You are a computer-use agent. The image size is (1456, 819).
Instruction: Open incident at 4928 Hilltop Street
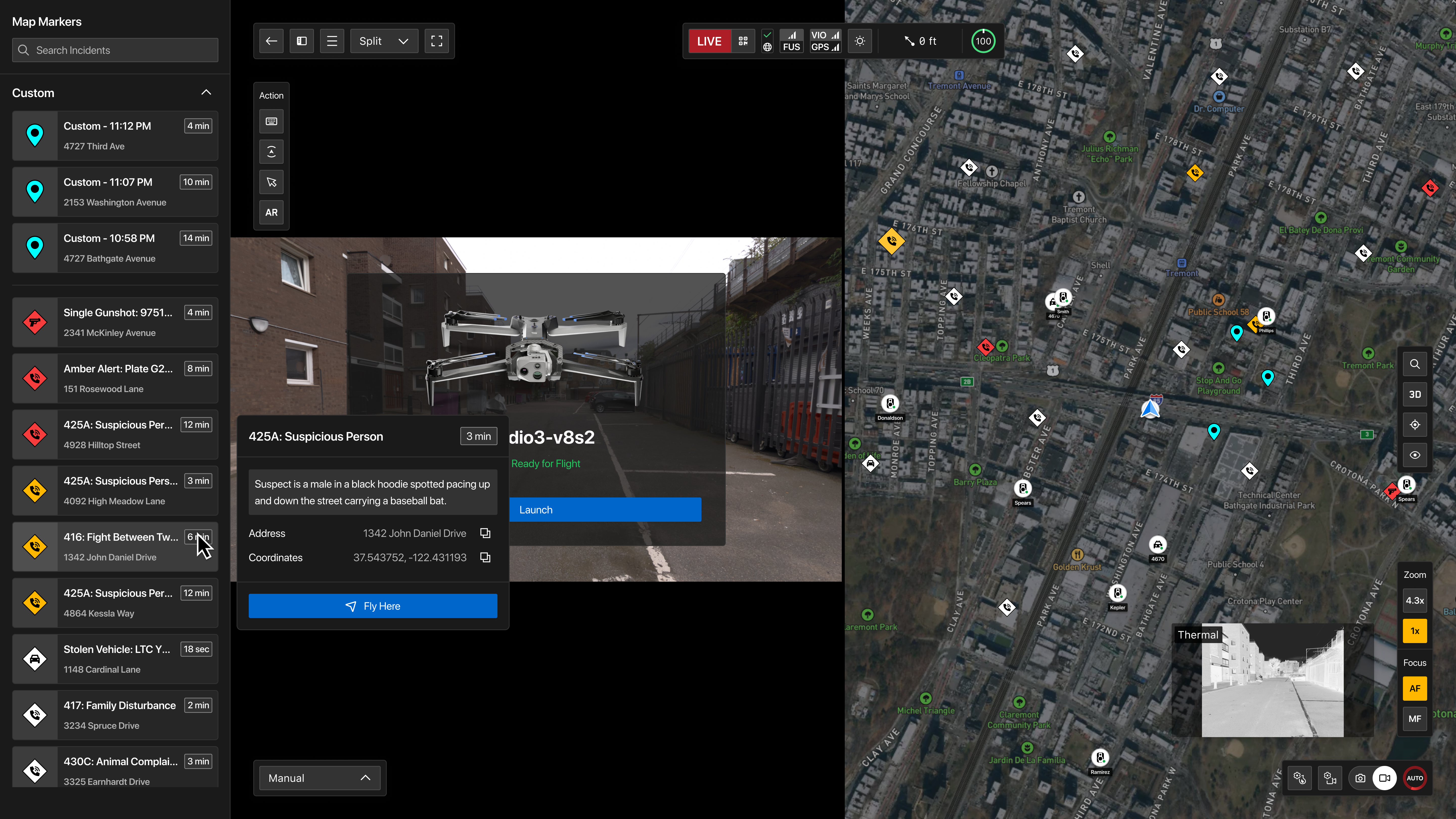coord(115,435)
